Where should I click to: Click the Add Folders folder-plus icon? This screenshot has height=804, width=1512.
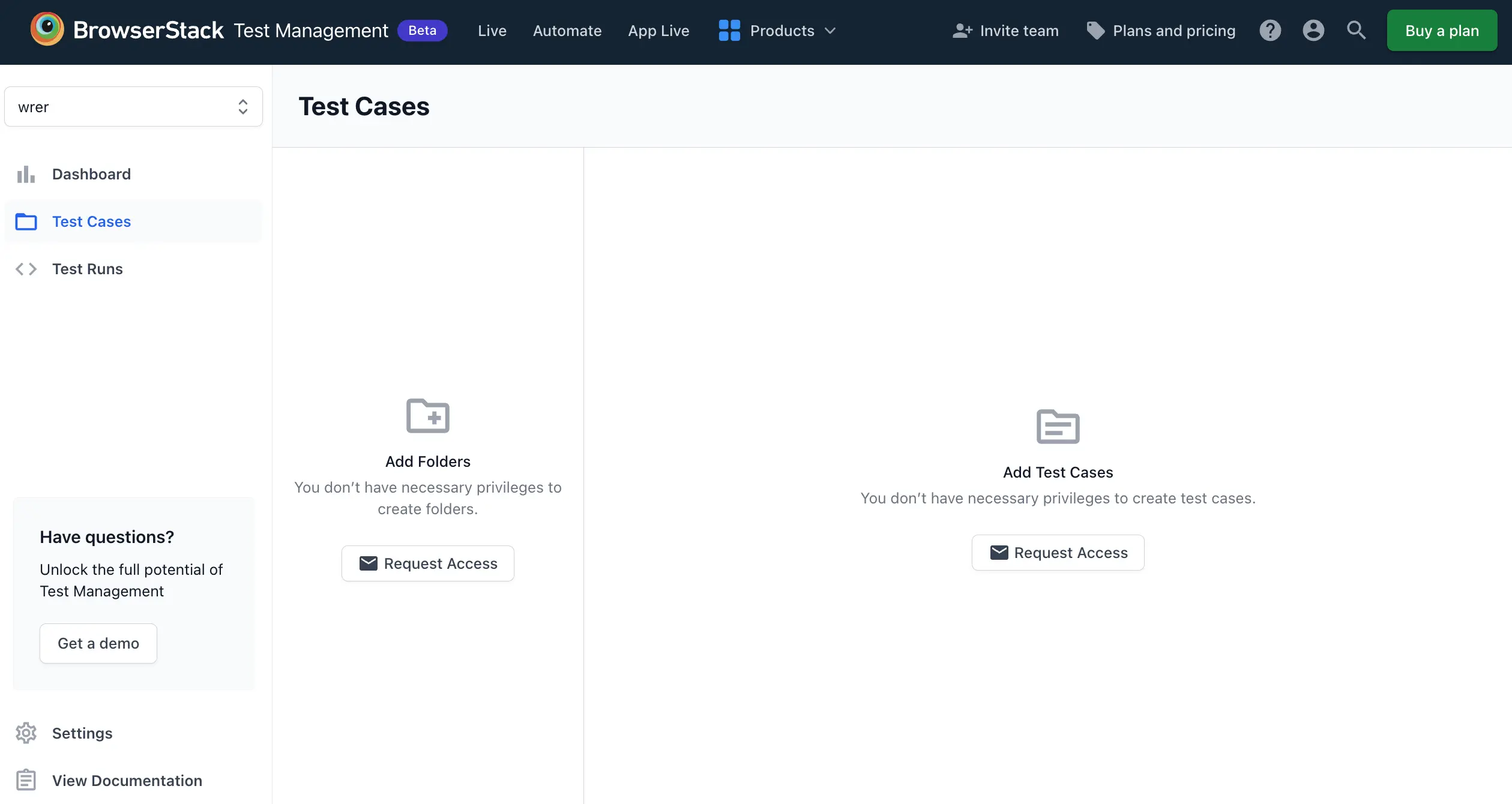(x=427, y=416)
